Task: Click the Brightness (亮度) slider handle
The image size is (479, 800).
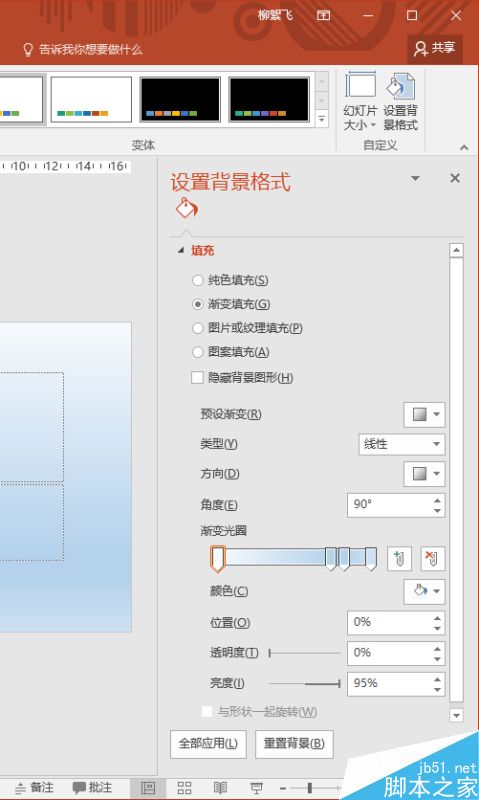Action: (x=339, y=683)
